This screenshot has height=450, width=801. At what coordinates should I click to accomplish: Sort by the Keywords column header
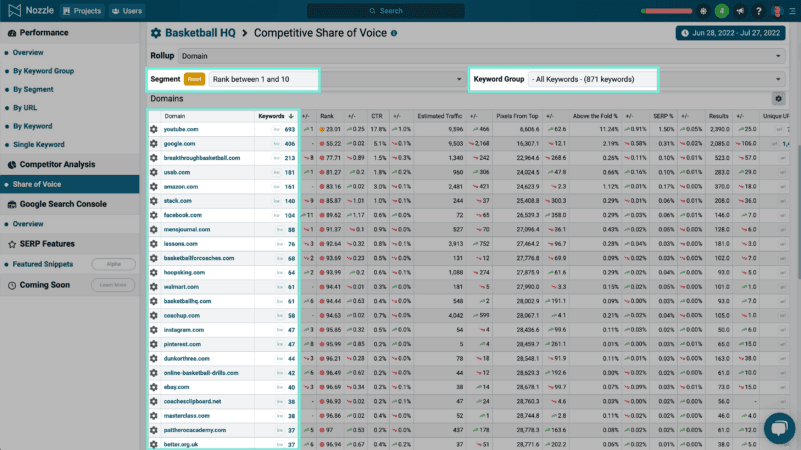(x=275, y=116)
